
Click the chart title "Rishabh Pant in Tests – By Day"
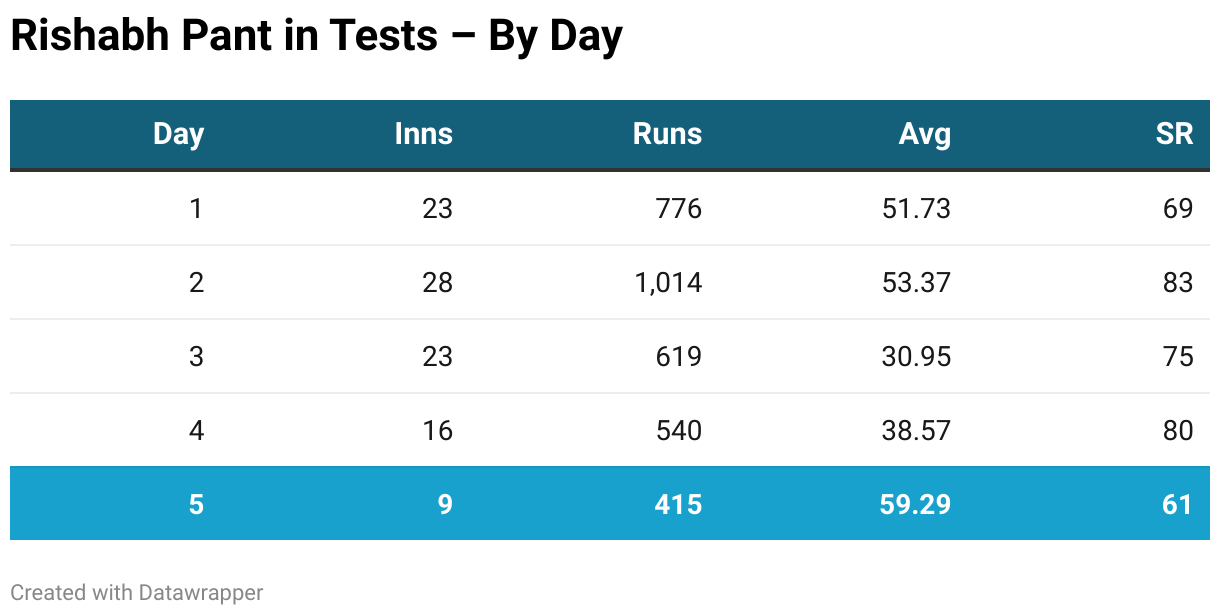[316, 37]
